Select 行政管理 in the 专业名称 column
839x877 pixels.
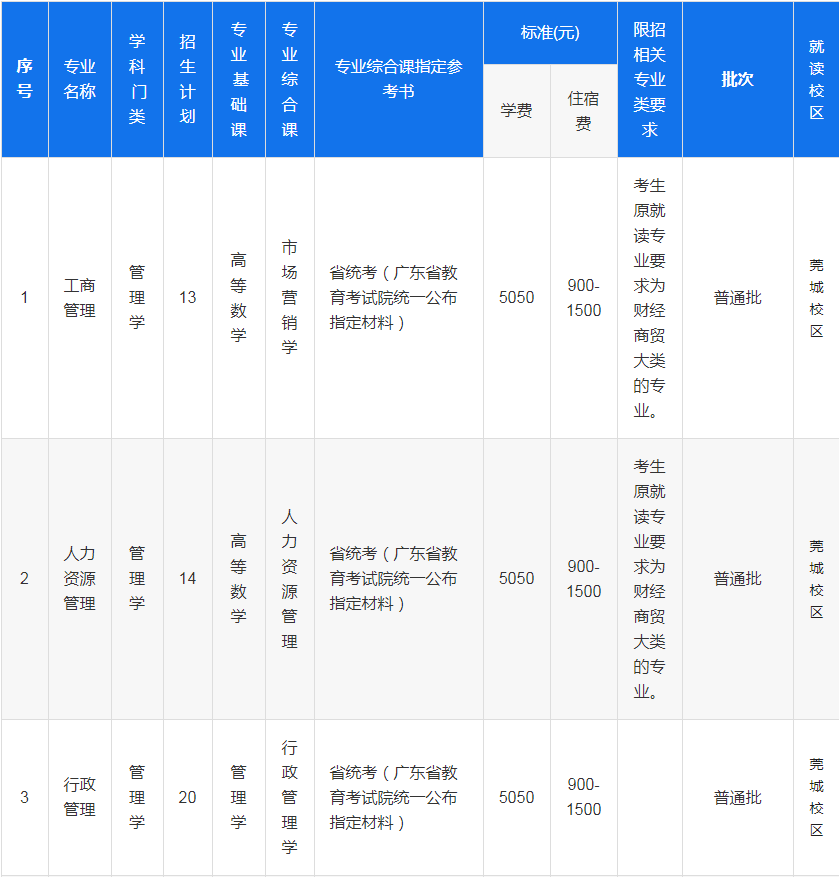point(80,797)
